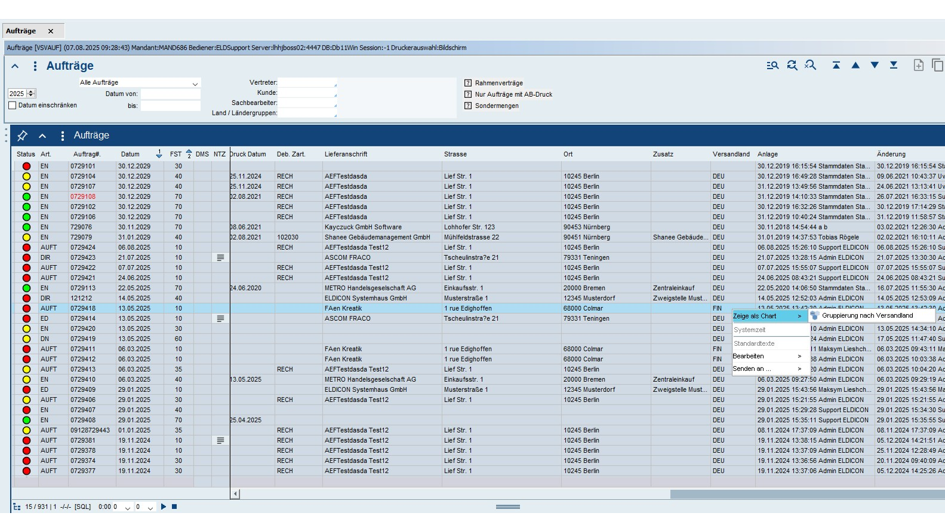
Task: Collapse the Aufträge list panel chevron
Action: (42, 136)
